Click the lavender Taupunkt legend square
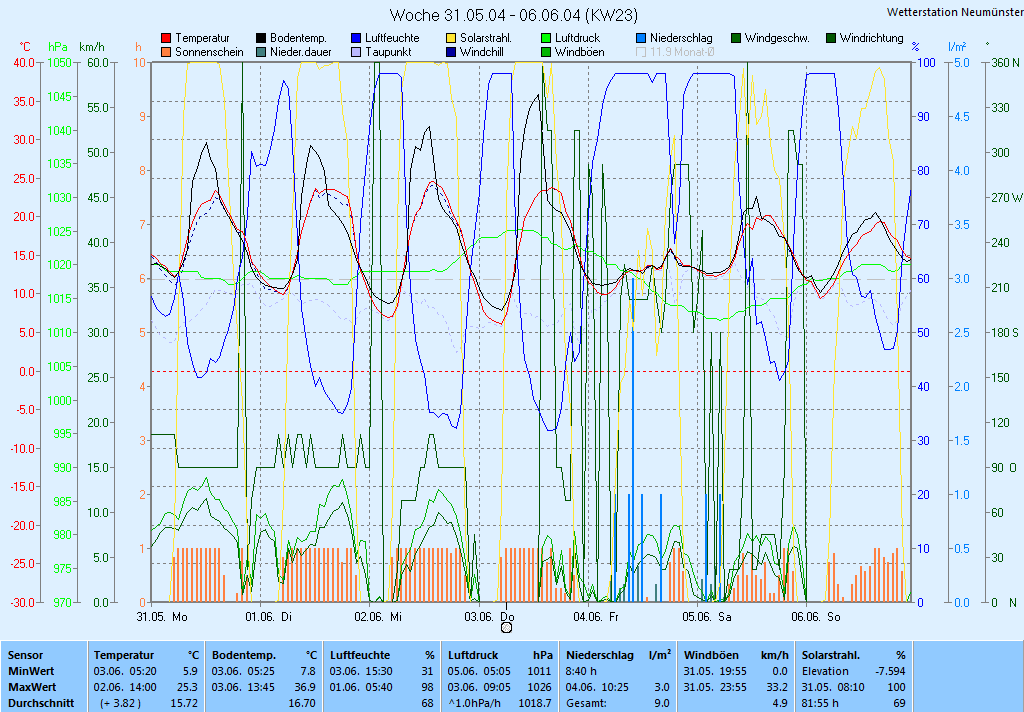This screenshot has height=712, width=1024. [x=357, y=52]
